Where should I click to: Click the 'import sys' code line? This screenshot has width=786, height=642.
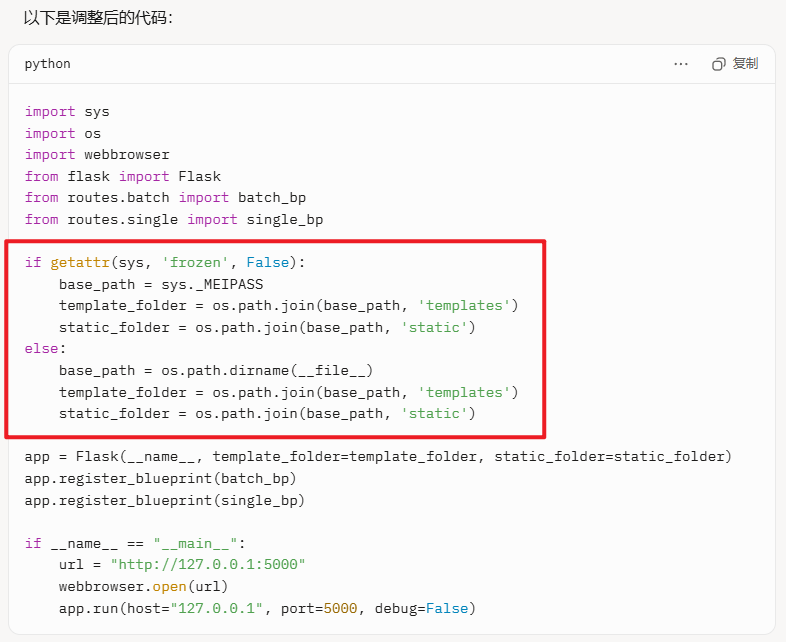(67, 112)
